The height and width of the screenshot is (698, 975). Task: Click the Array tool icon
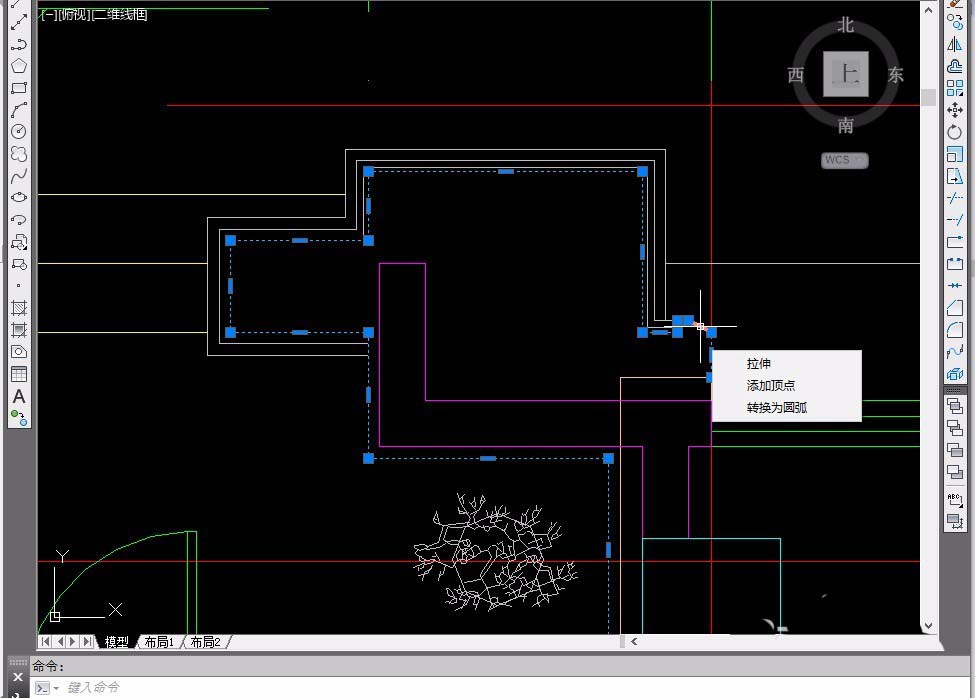coord(954,88)
